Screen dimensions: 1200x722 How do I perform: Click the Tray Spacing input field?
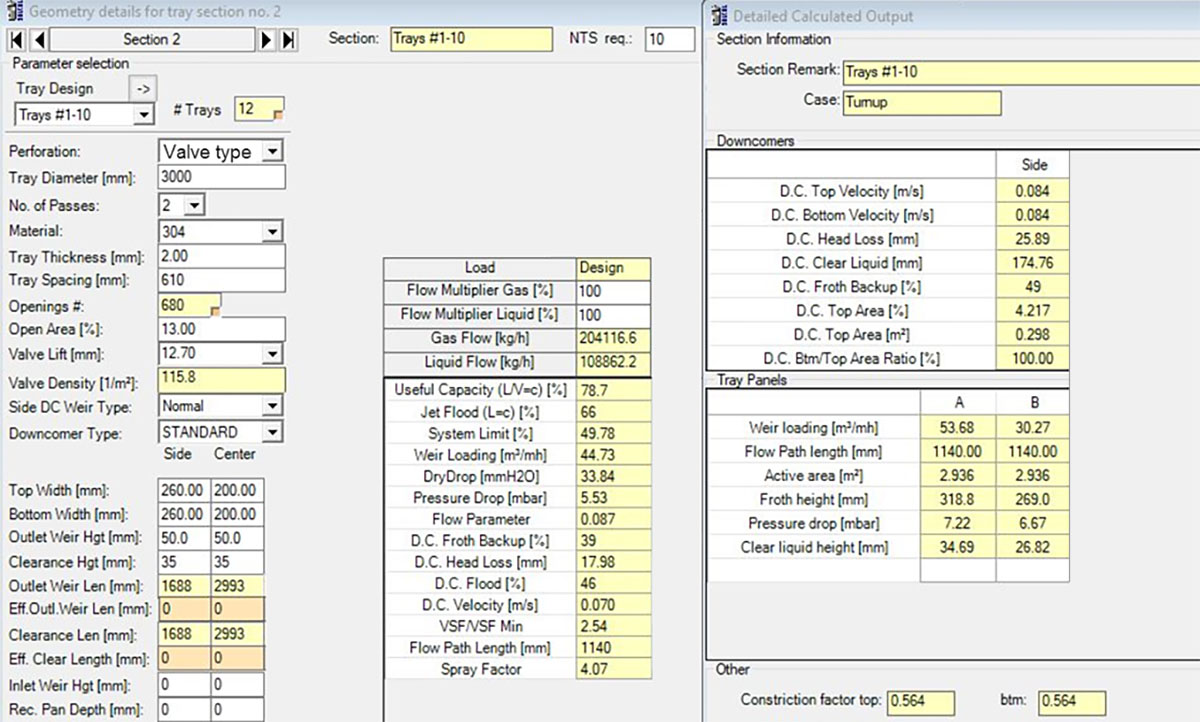222,281
